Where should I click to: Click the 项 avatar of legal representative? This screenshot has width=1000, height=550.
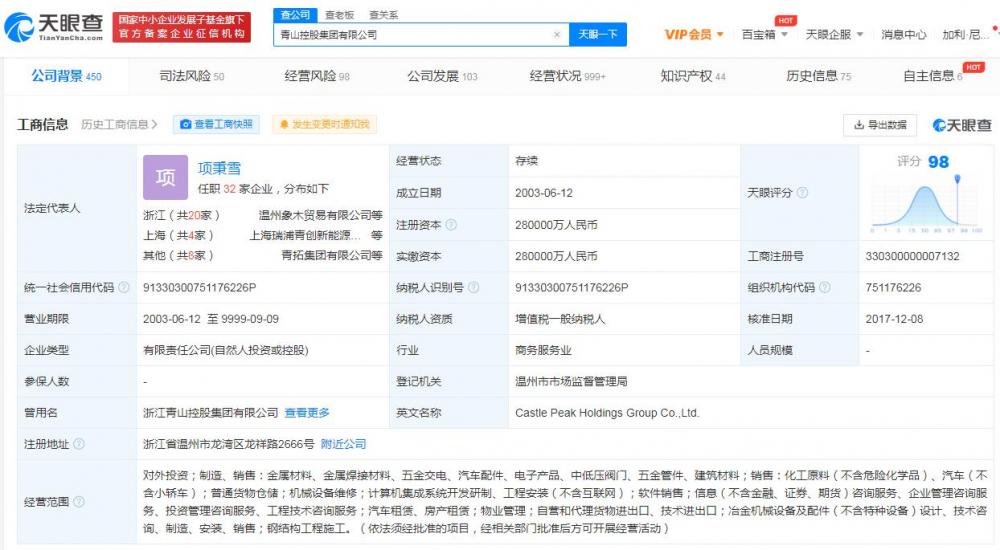[x=165, y=177]
